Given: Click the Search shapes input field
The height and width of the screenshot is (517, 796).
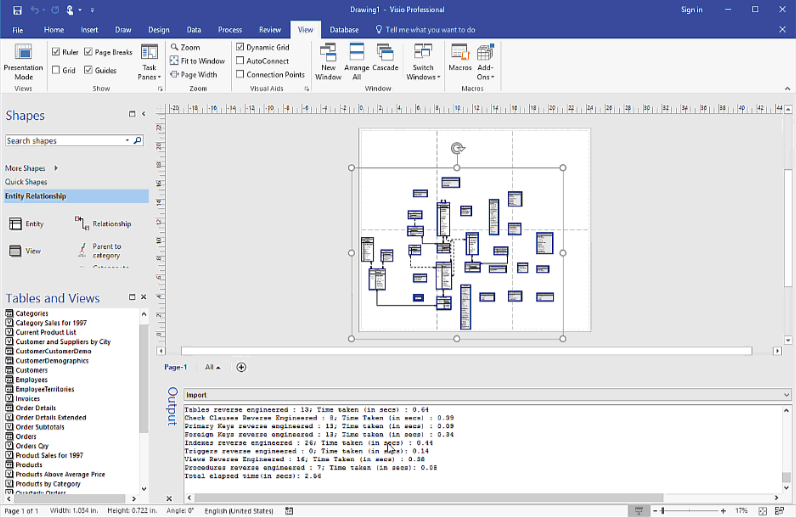Looking at the screenshot, I should pos(64,141).
